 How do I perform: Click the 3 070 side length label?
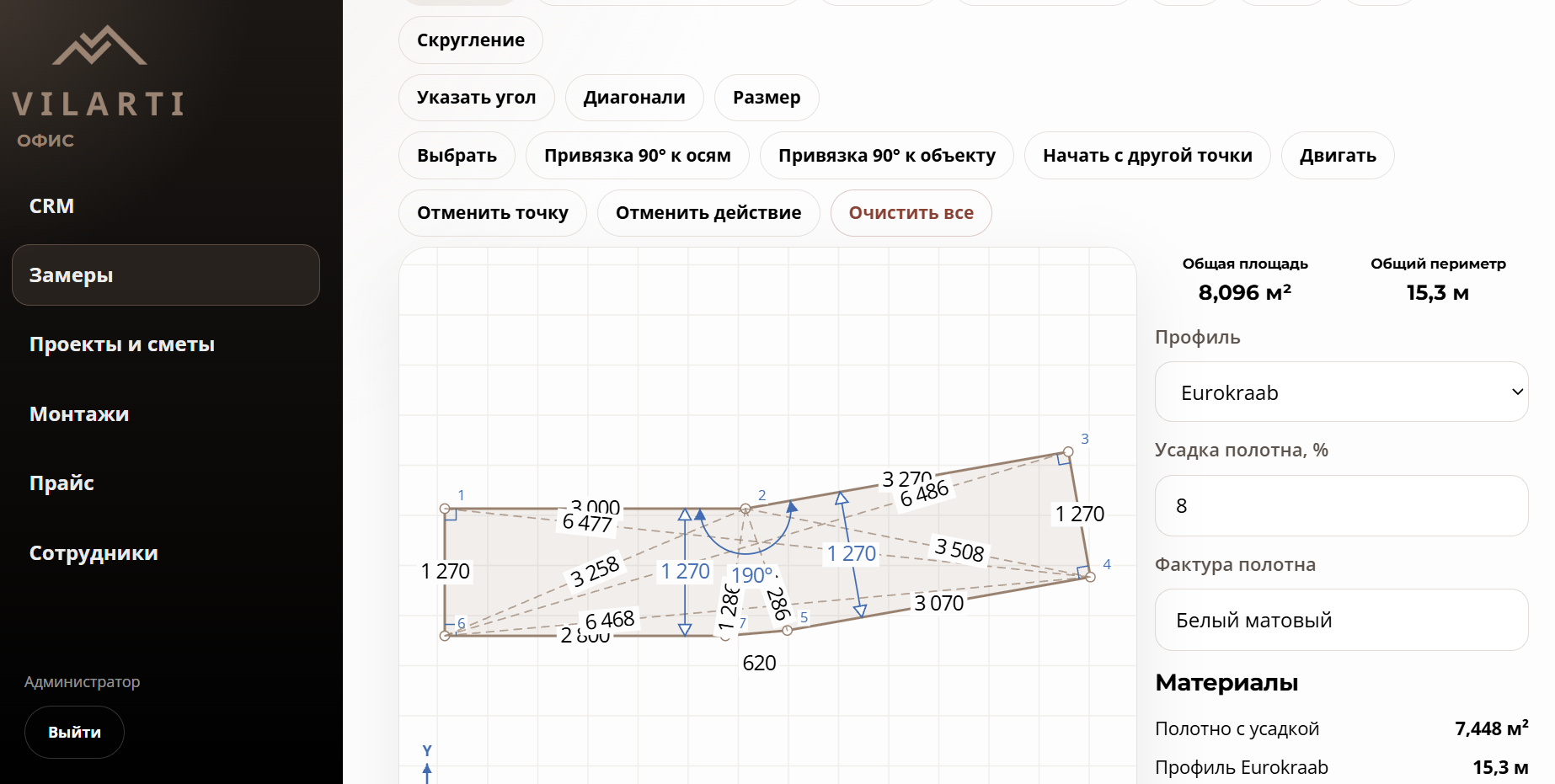coord(938,603)
